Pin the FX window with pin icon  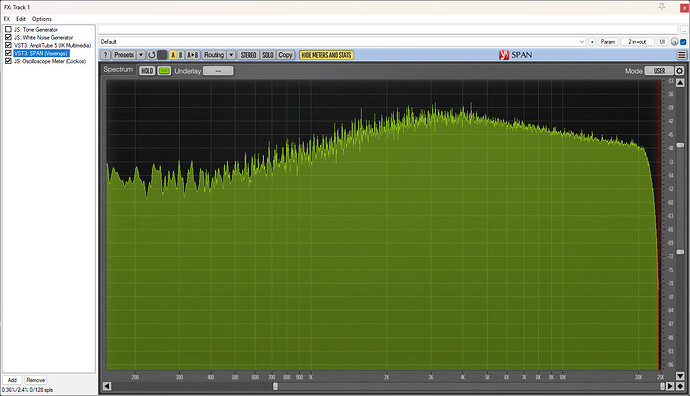point(662,7)
